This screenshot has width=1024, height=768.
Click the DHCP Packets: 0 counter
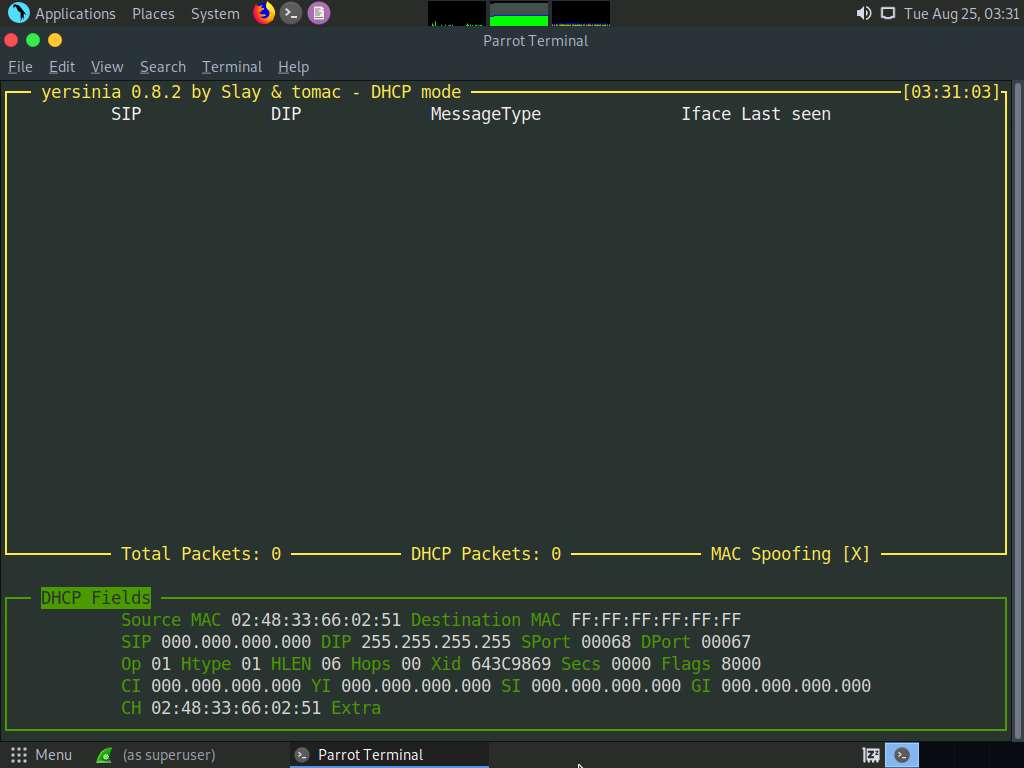[486, 554]
